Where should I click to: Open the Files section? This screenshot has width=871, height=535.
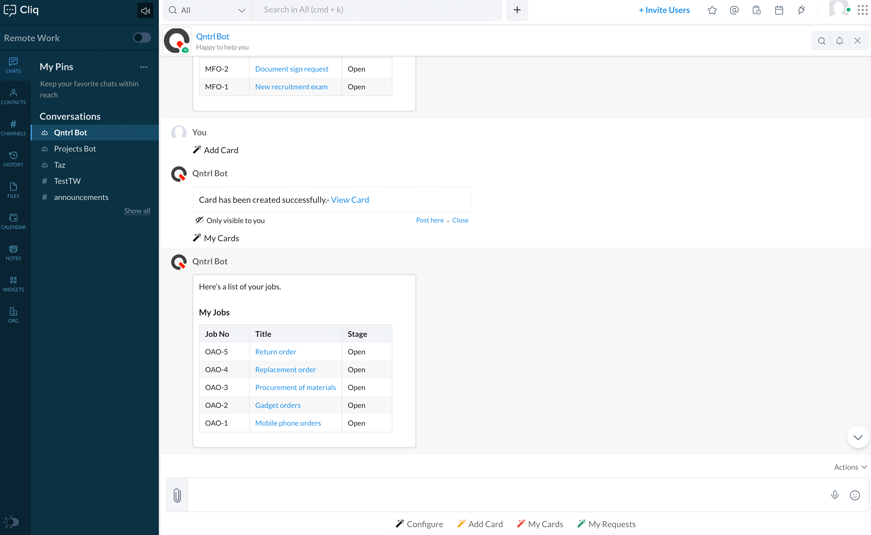13,189
